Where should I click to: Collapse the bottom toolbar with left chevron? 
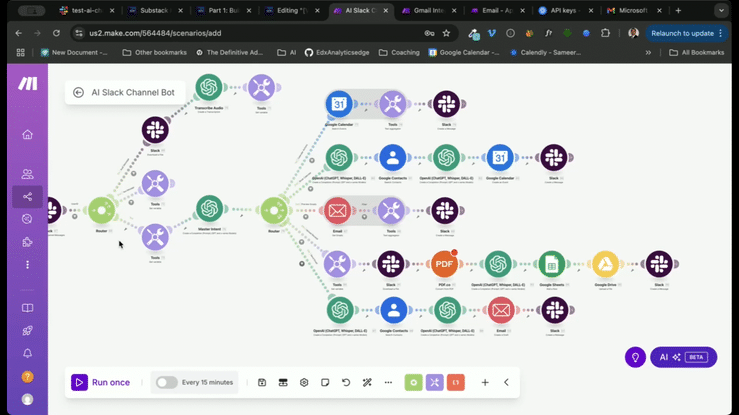pos(506,382)
